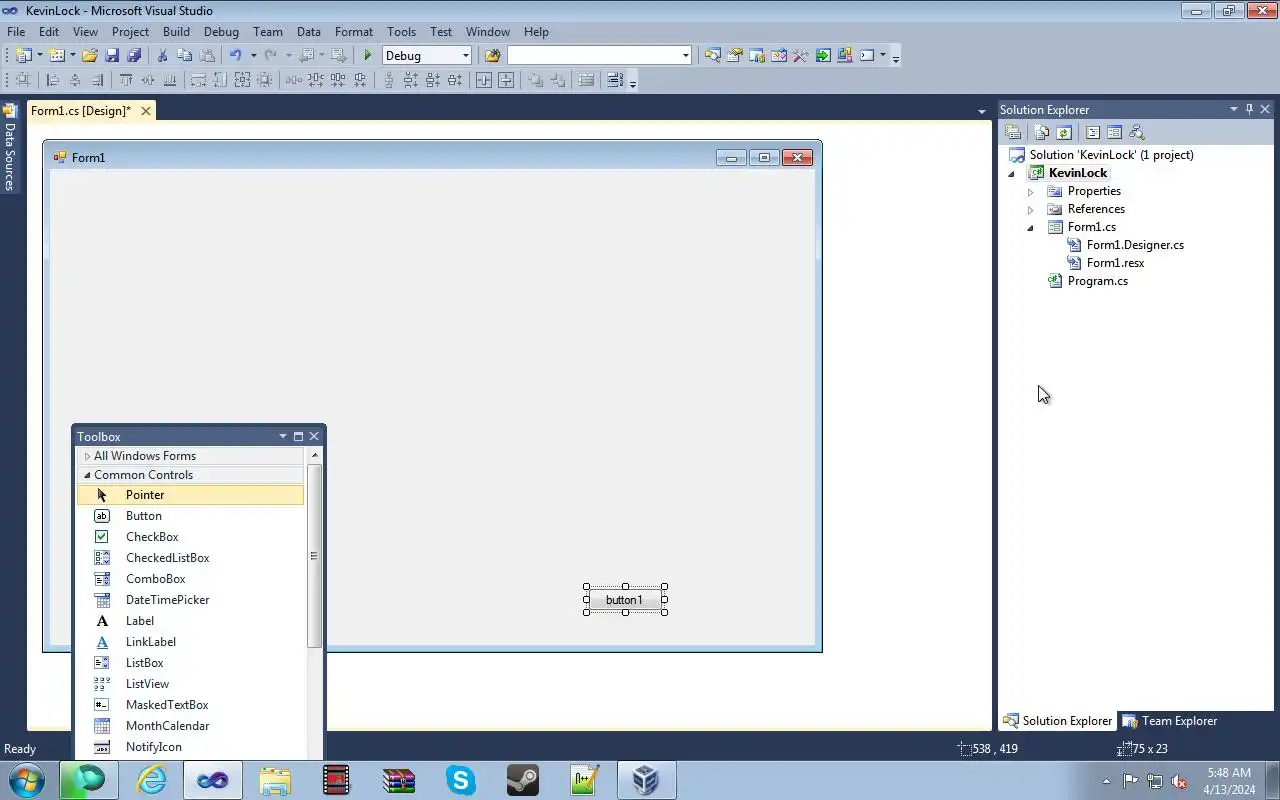The image size is (1280, 800).
Task: Select the CheckBox control in Toolbox
Action: (x=190, y=537)
